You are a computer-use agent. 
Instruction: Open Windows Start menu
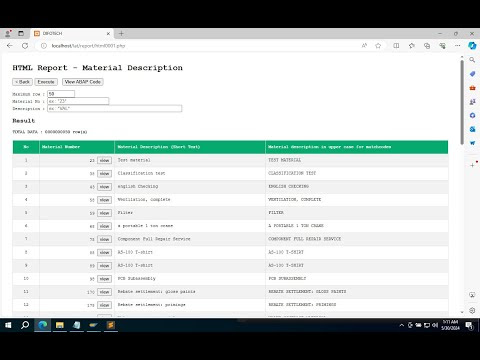pos(8,325)
